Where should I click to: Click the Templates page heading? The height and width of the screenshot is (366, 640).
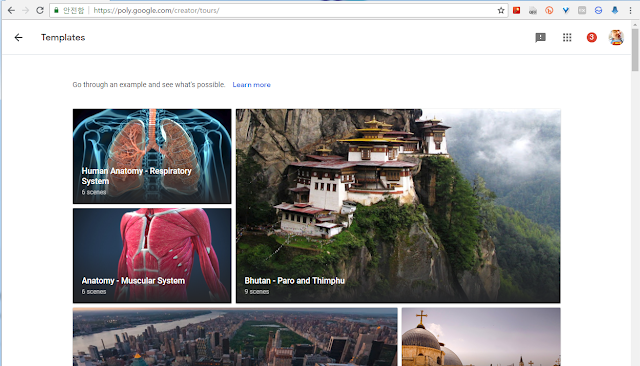coord(63,38)
